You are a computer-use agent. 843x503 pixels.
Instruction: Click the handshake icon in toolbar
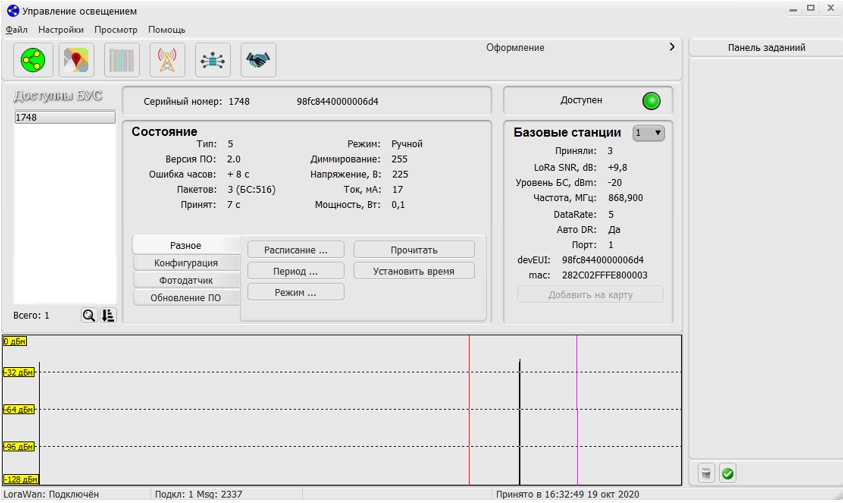pos(258,61)
